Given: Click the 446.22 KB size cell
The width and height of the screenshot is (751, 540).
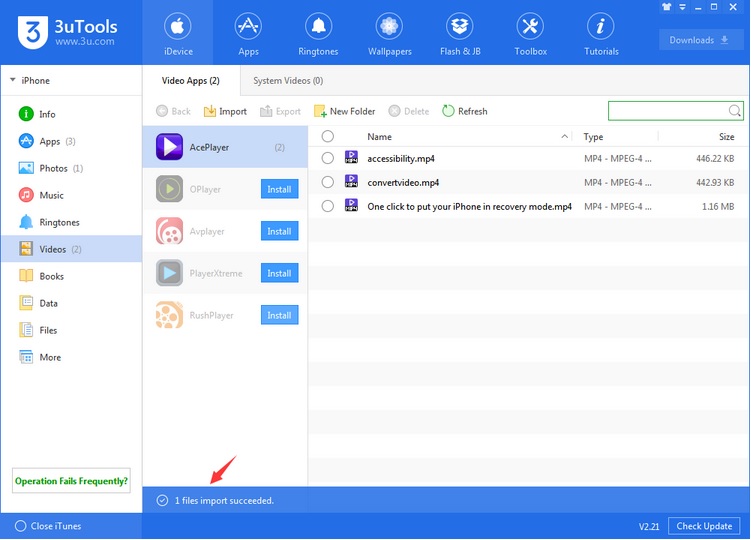Looking at the screenshot, I should point(715,159).
